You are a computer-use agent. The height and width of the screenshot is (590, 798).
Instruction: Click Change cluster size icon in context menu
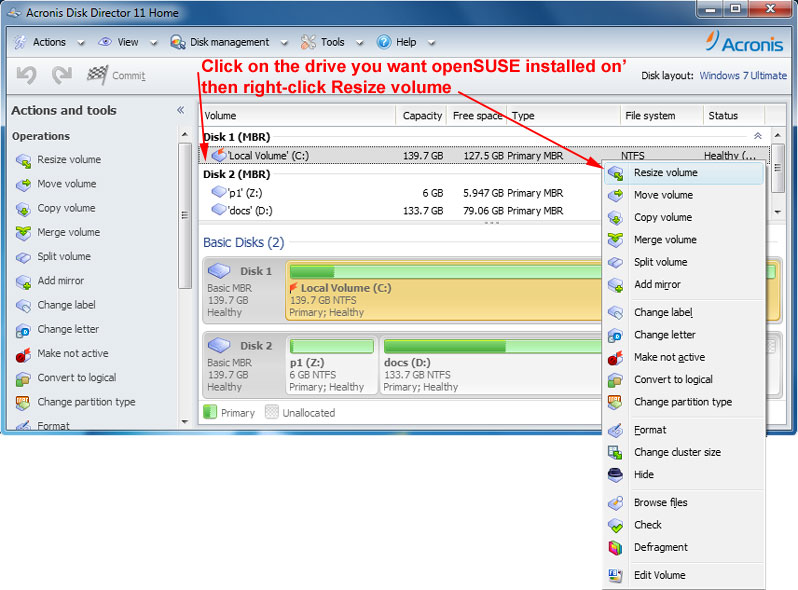pyautogui.click(x=615, y=453)
